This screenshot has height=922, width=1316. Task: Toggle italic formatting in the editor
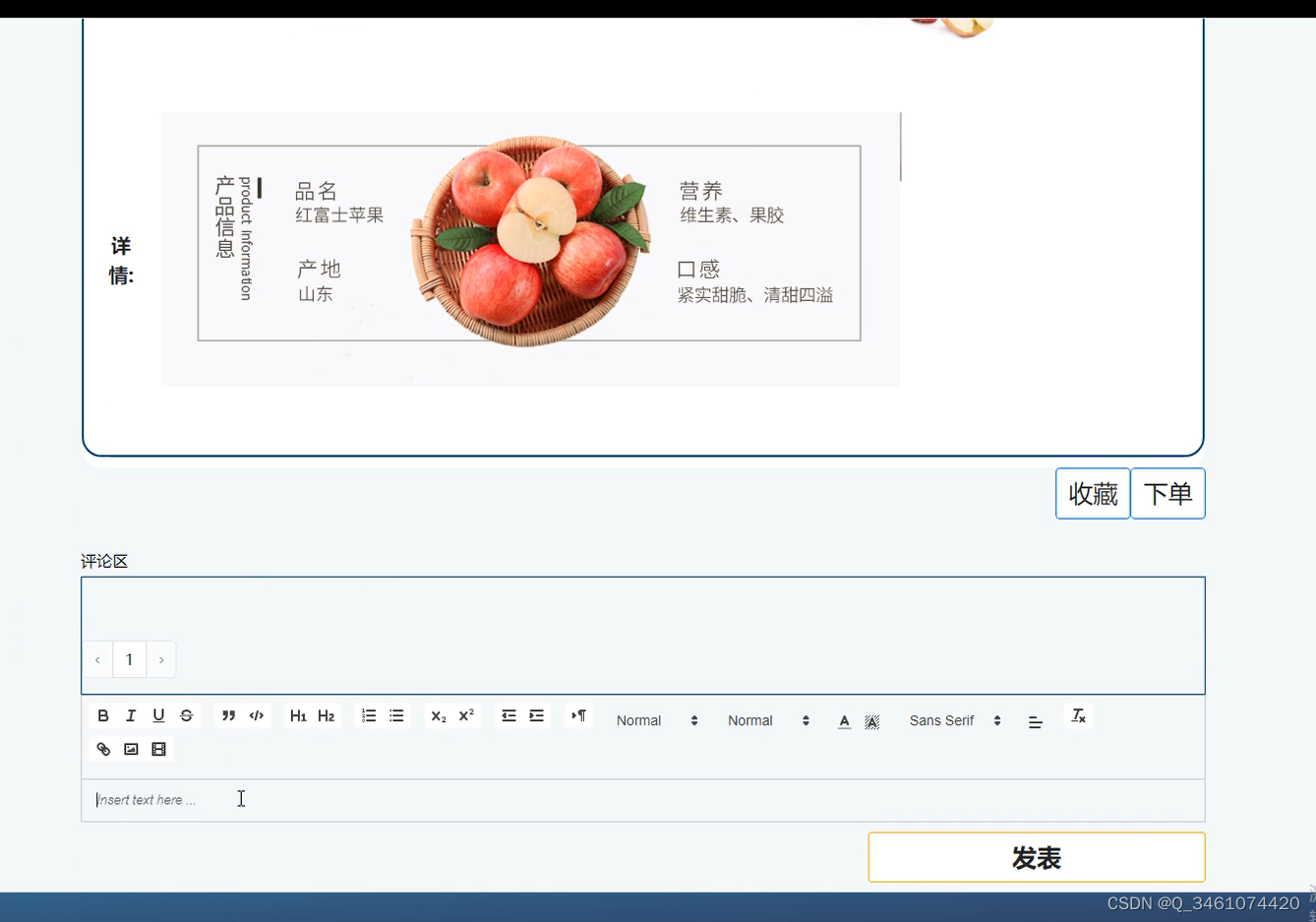pos(131,716)
